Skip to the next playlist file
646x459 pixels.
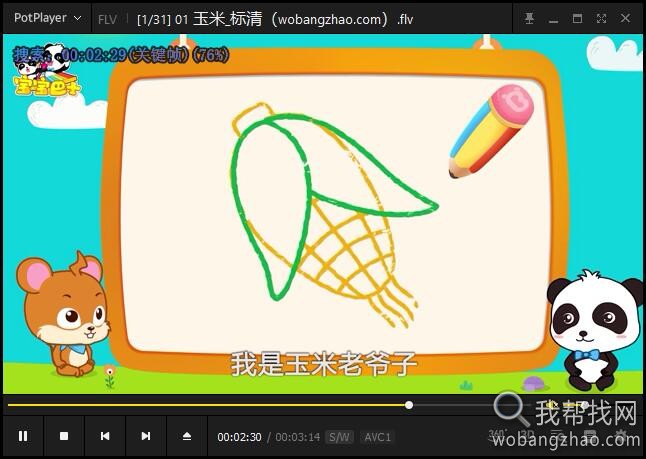pos(146,436)
